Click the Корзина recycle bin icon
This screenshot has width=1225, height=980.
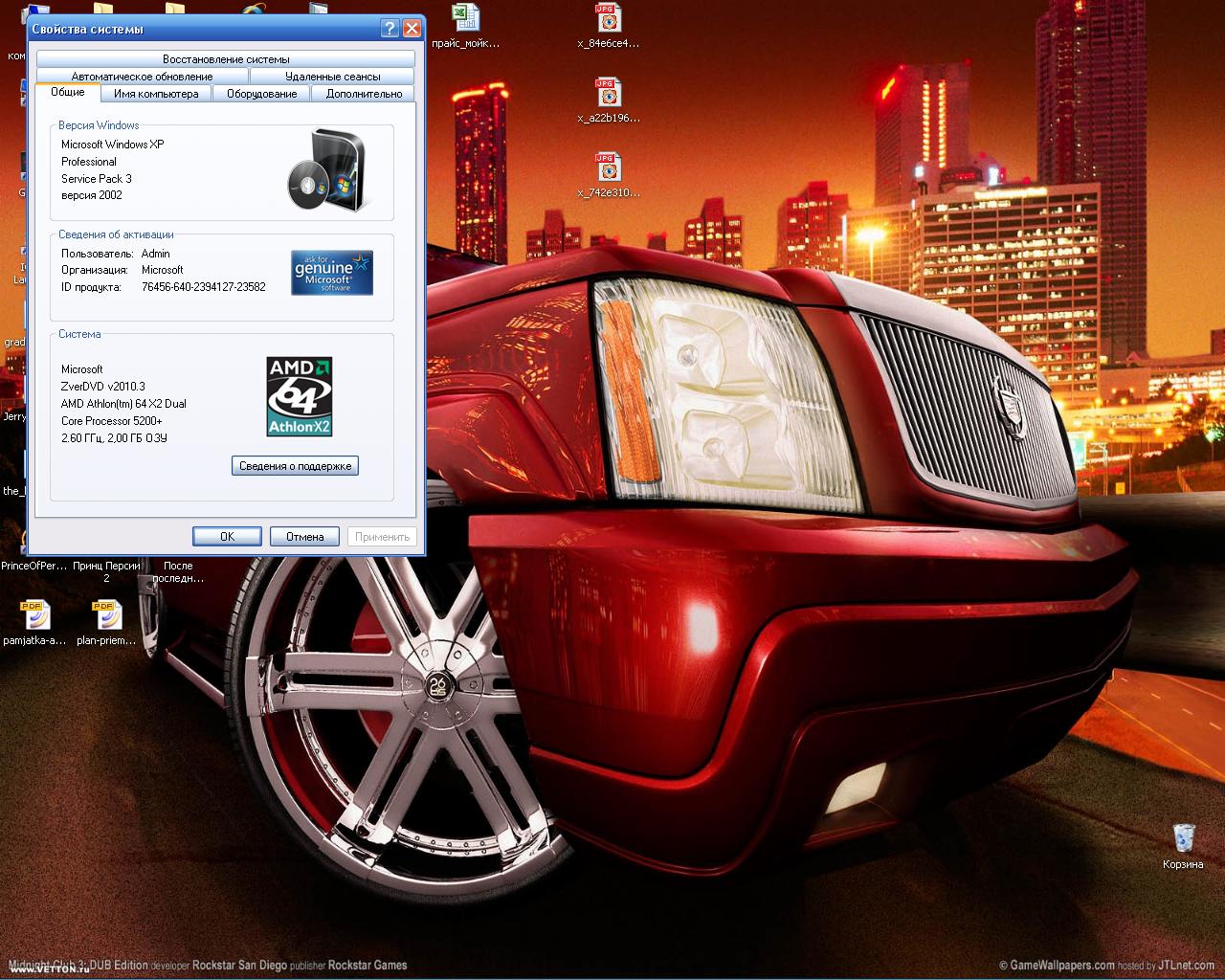(x=1183, y=837)
